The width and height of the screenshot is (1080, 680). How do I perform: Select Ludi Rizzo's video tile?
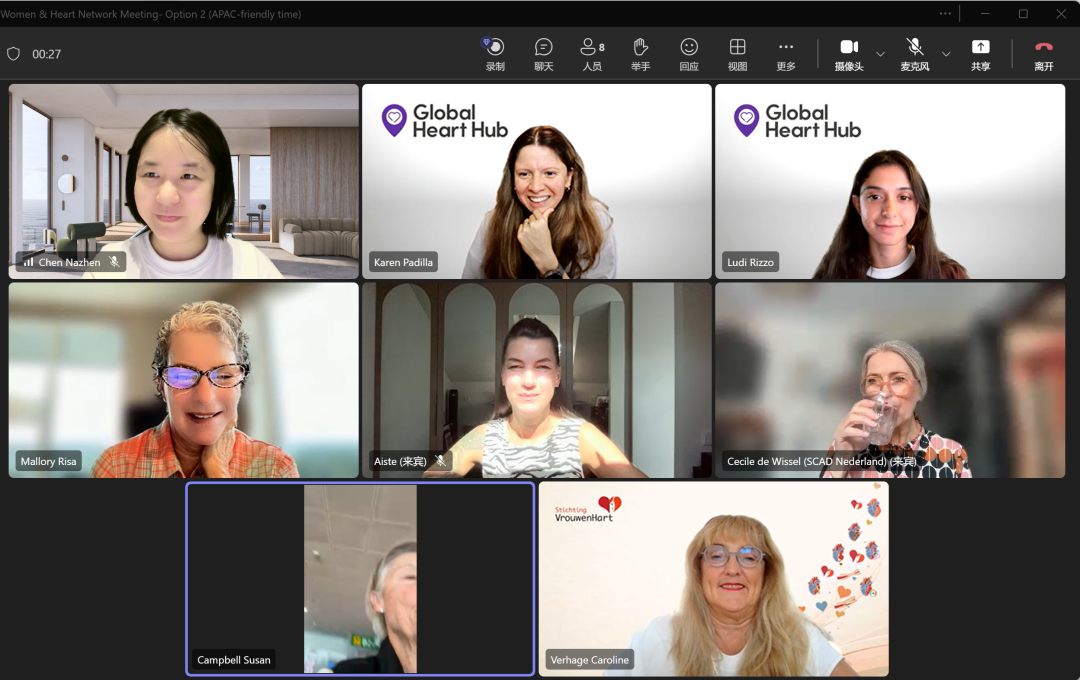pos(890,181)
